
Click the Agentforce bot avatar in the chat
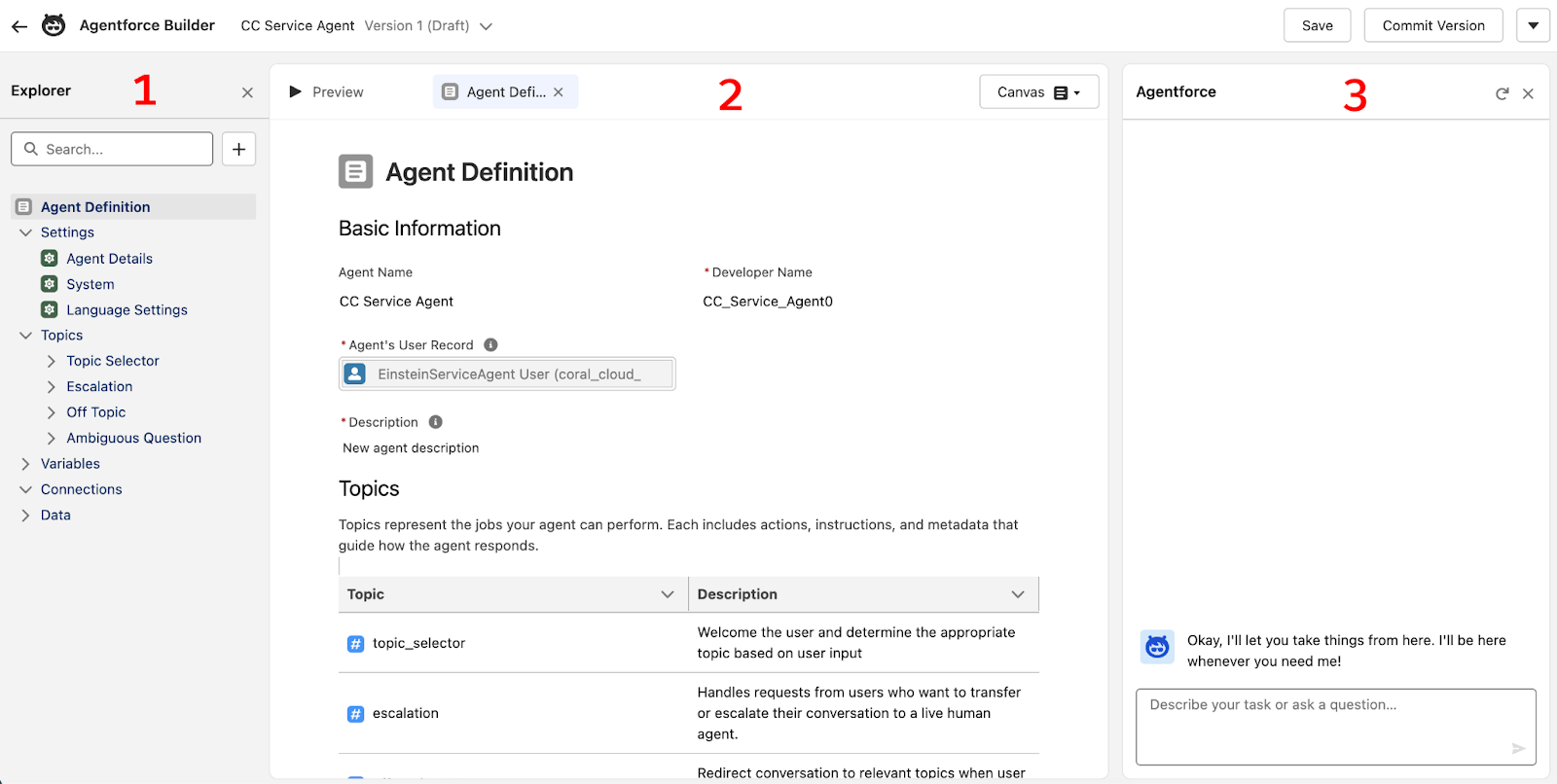pos(1157,646)
